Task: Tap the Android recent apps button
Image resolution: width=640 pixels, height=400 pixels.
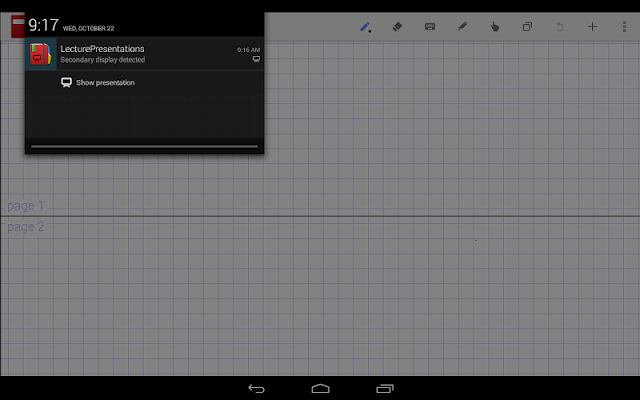Action: coord(384,389)
